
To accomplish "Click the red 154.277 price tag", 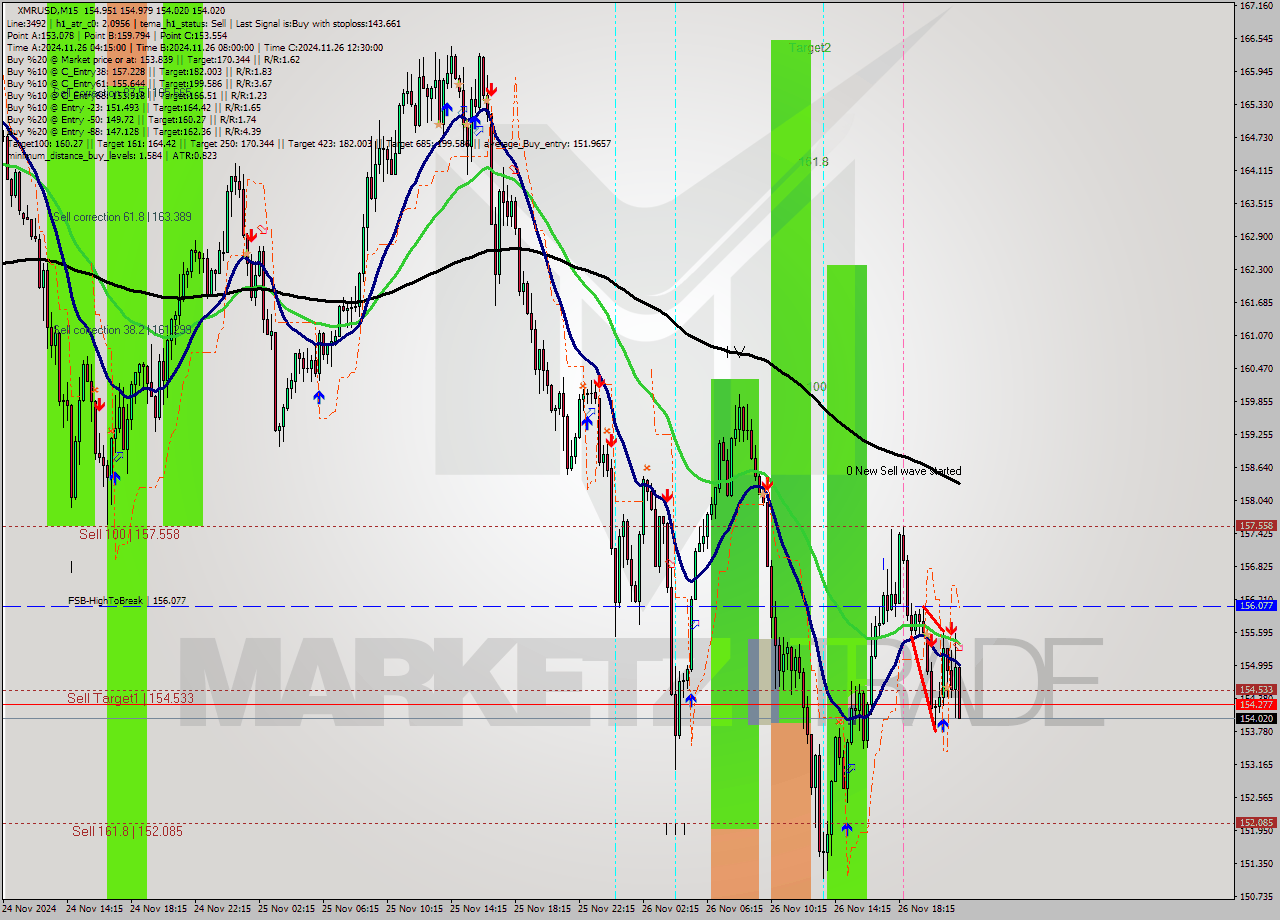I will [x=1256, y=704].
